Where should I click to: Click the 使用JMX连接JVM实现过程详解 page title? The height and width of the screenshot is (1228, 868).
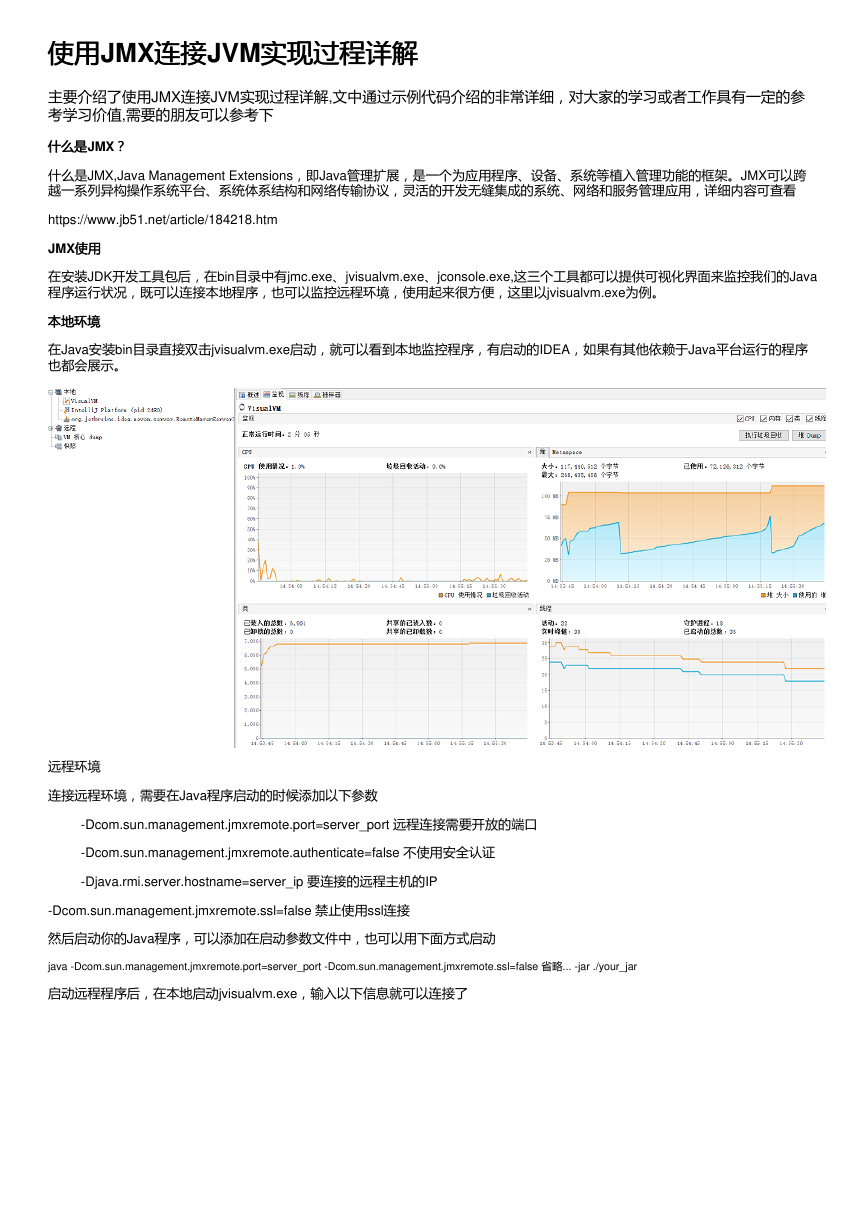pyautogui.click(x=233, y=53)
